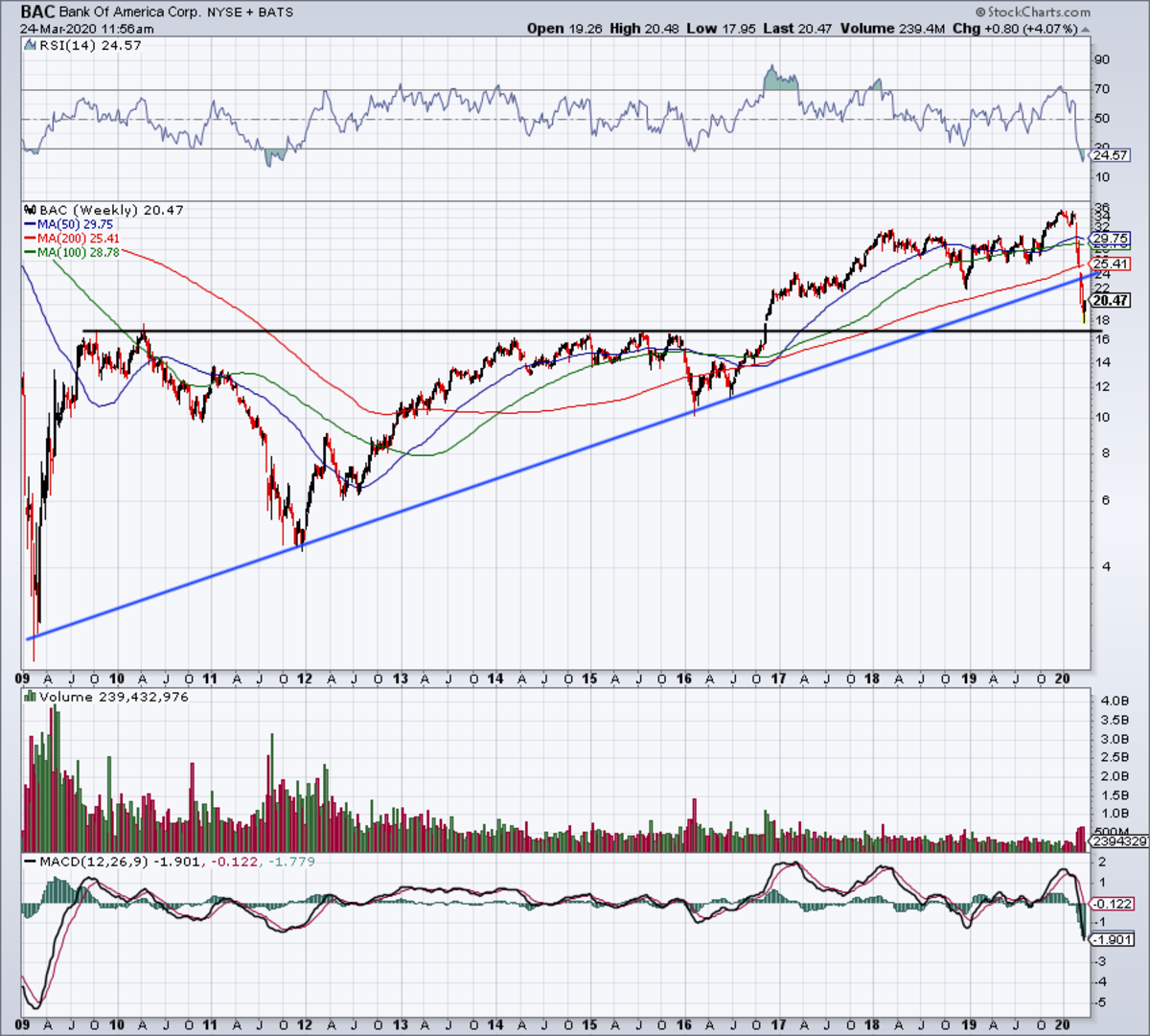Click the 20.47 last price tag on the axis

tap(1112, 300)
